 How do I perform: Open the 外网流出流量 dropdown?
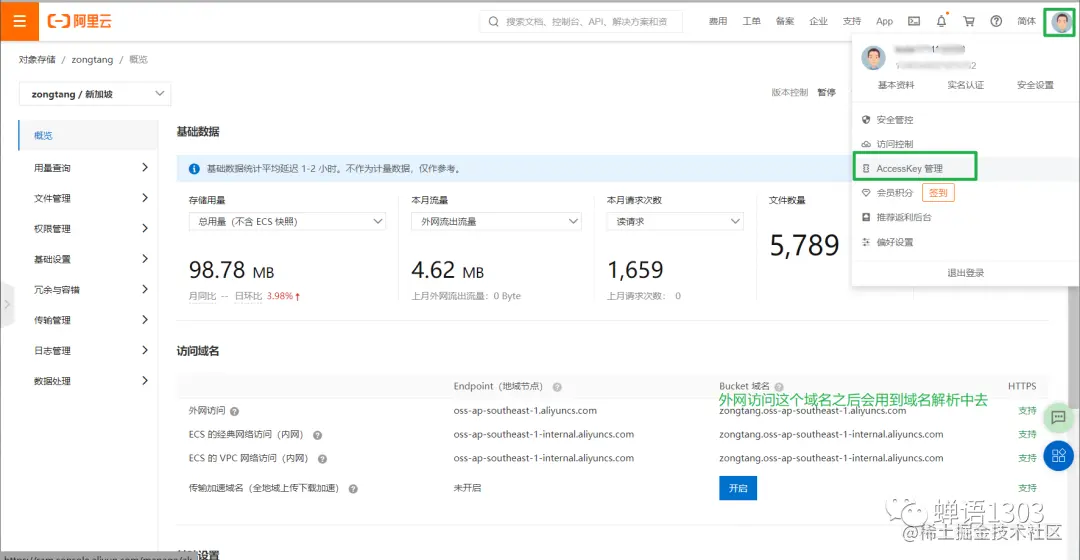point(496,221)
